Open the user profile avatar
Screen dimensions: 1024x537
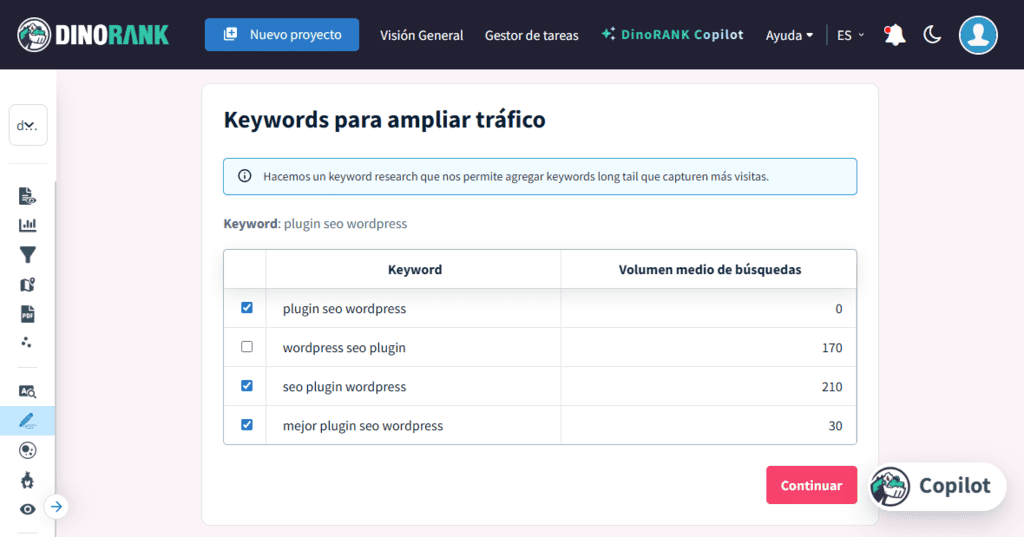click(978, 35)
